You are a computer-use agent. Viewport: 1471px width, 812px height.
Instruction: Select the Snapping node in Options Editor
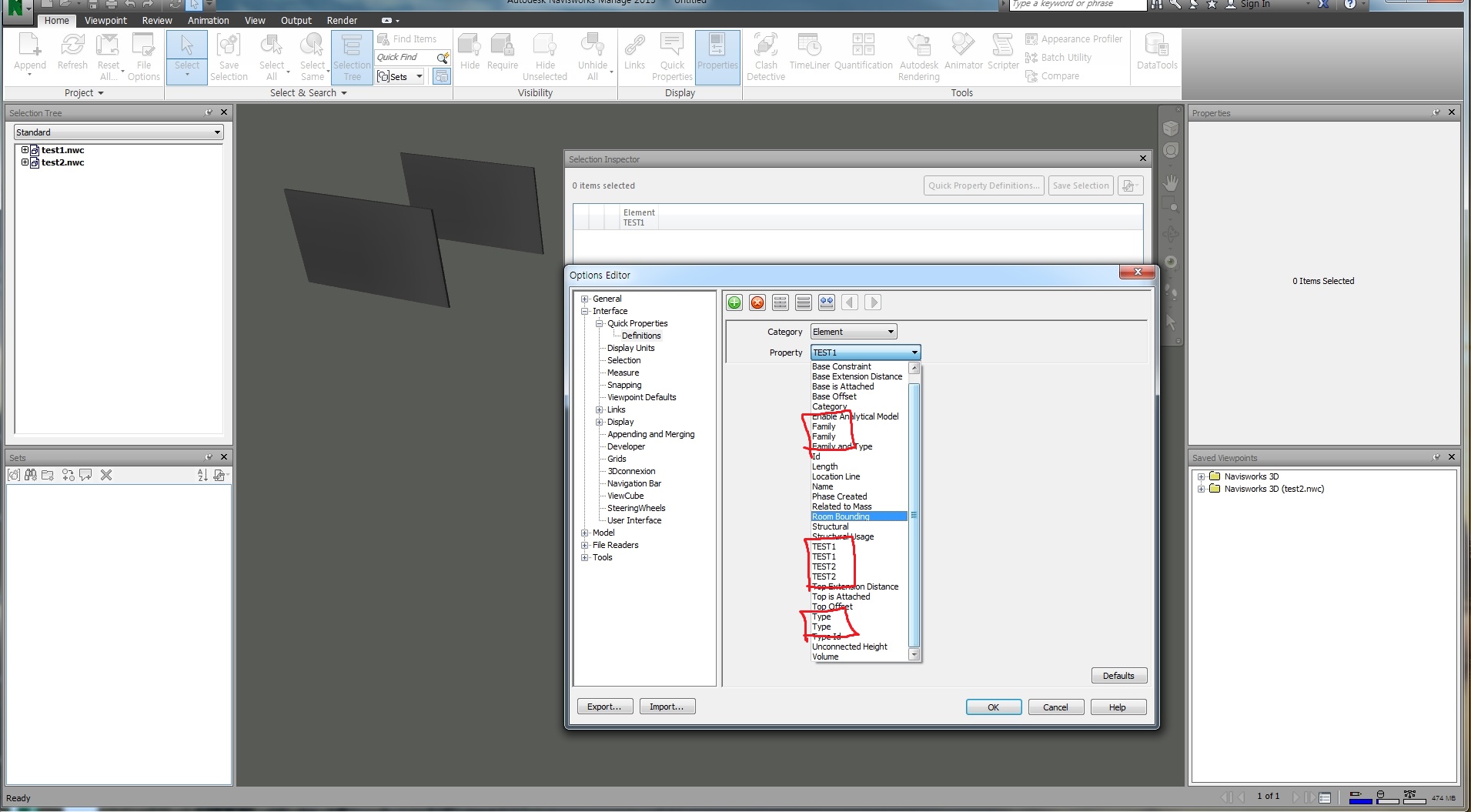[x=624, y=385]
